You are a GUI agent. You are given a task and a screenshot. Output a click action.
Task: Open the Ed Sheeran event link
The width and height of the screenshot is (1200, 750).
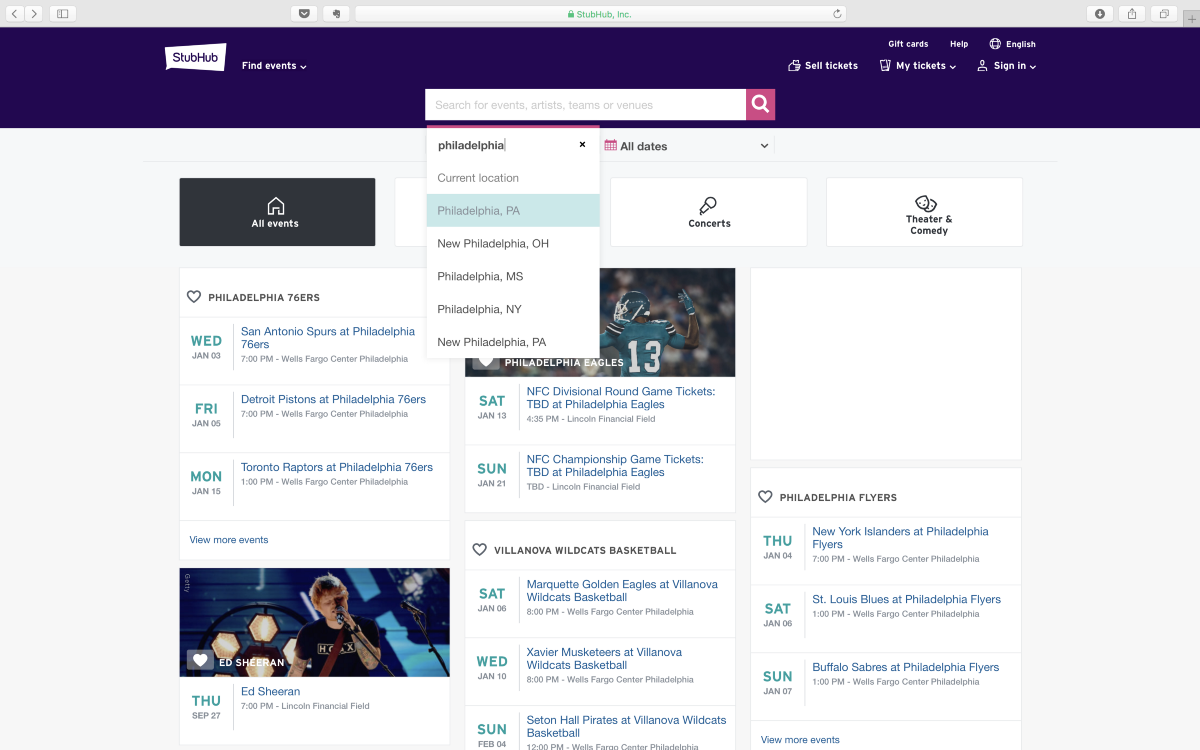pyautogui.click(x=270, y=691)
